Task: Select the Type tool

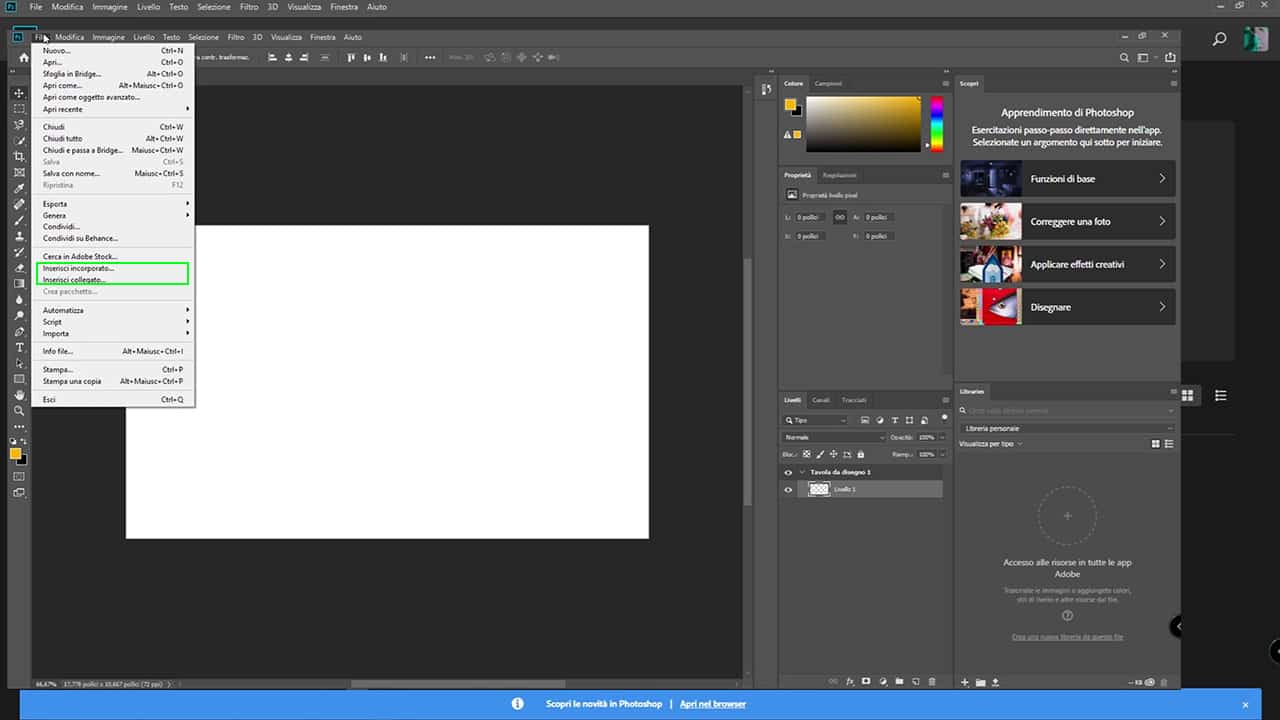Action: (x=19, y=347)
